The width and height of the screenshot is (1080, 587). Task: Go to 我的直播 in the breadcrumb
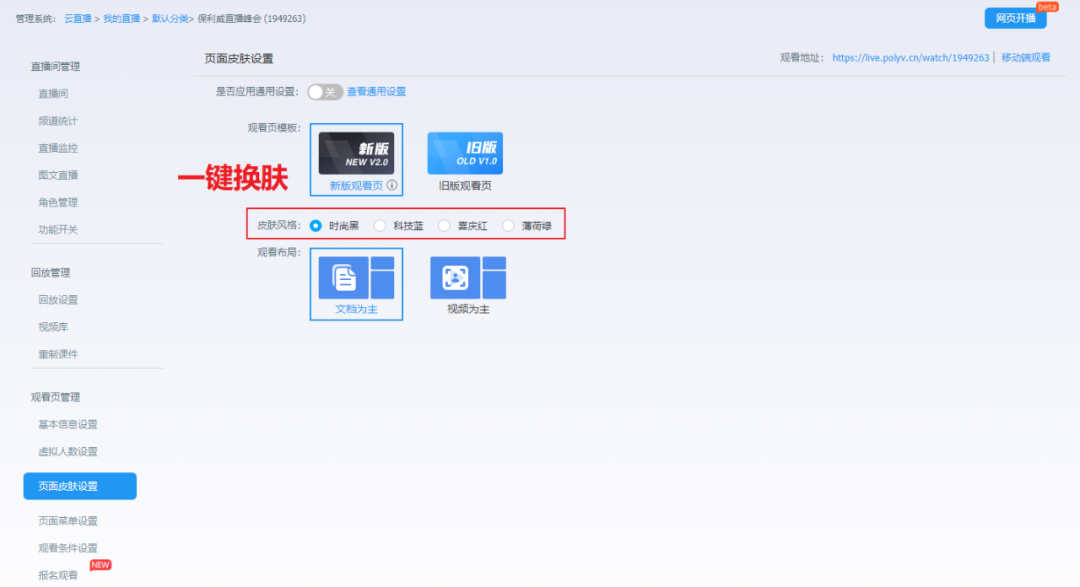(121, 18)
